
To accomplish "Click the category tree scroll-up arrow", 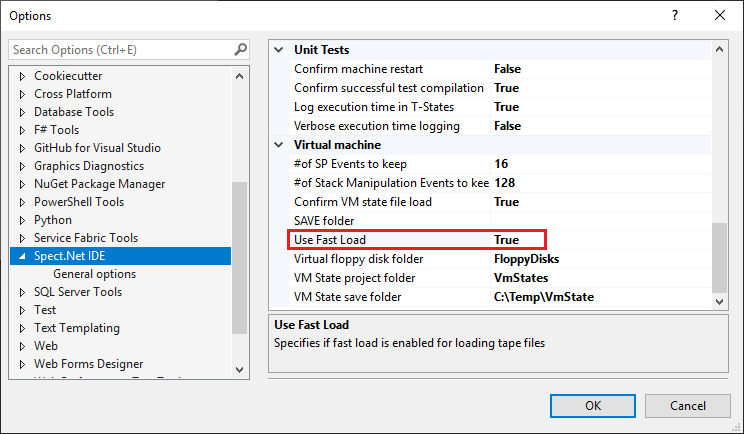I will pos(240,76).
